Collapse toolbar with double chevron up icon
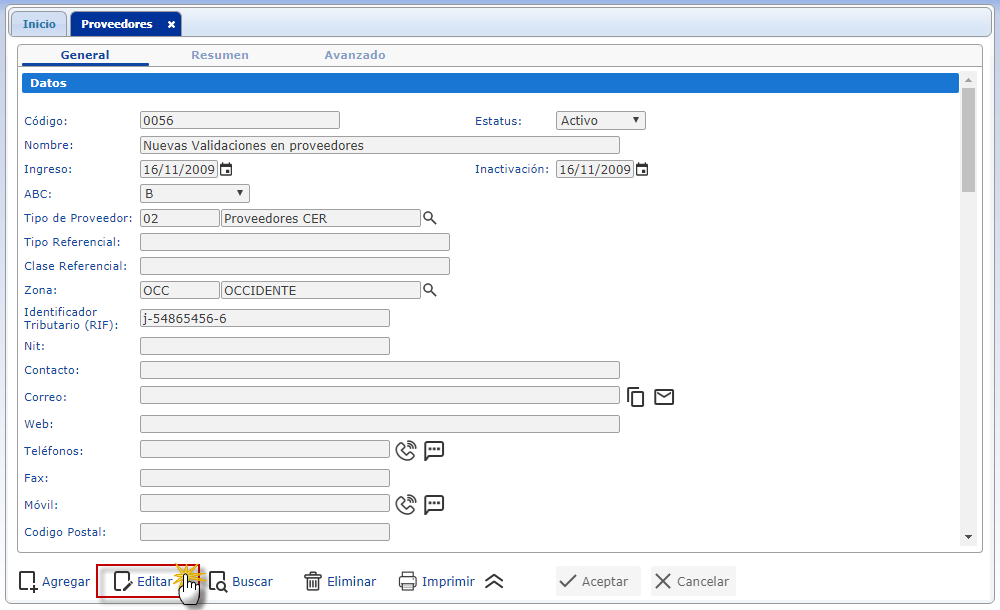The width and height of the screenshot is (1000, 610). [x=494, y=581]
